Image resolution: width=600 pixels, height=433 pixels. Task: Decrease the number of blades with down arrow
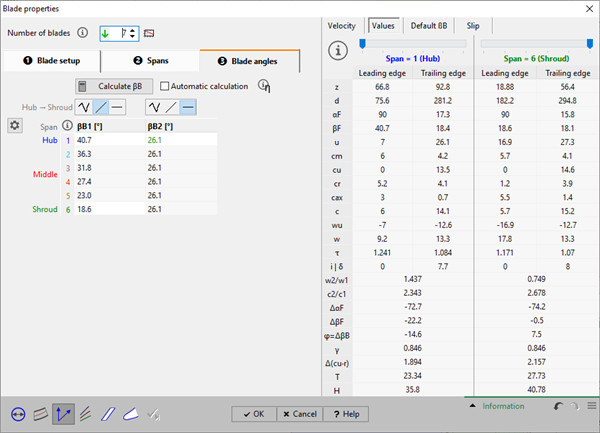tap(132, 36)
